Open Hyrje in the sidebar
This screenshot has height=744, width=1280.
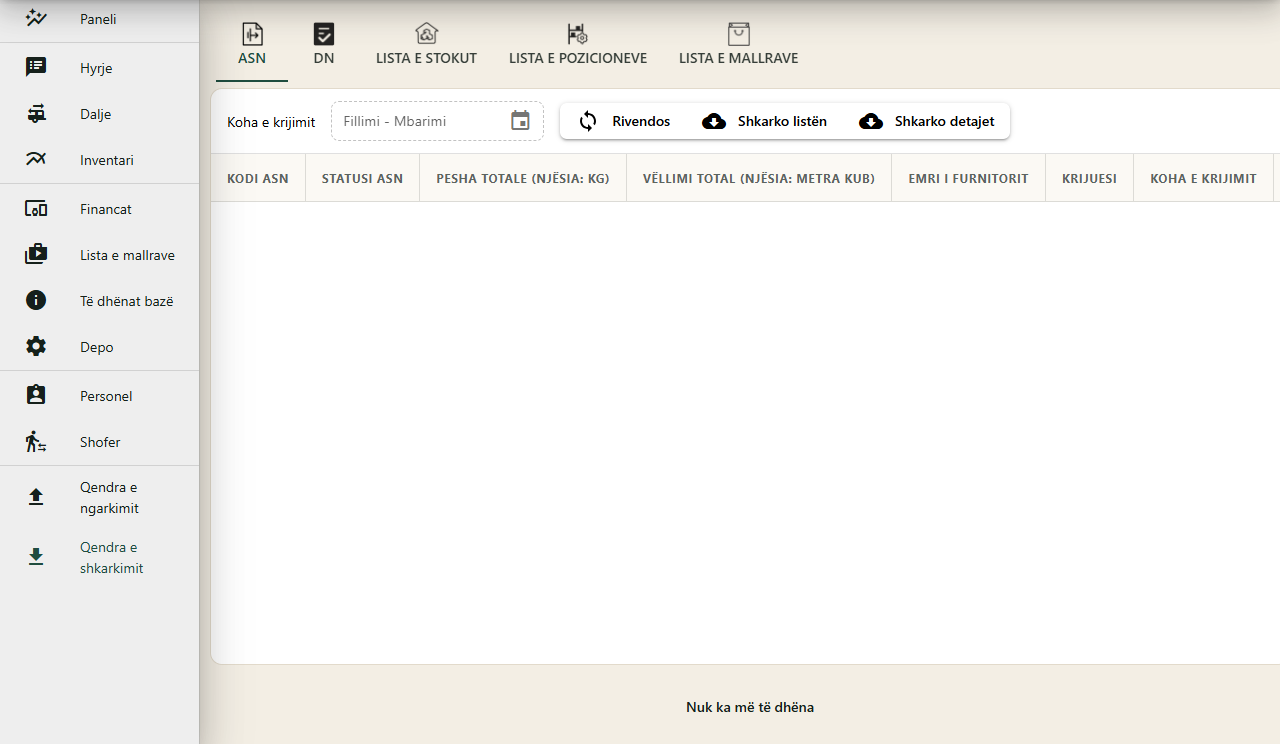point(99,67)
